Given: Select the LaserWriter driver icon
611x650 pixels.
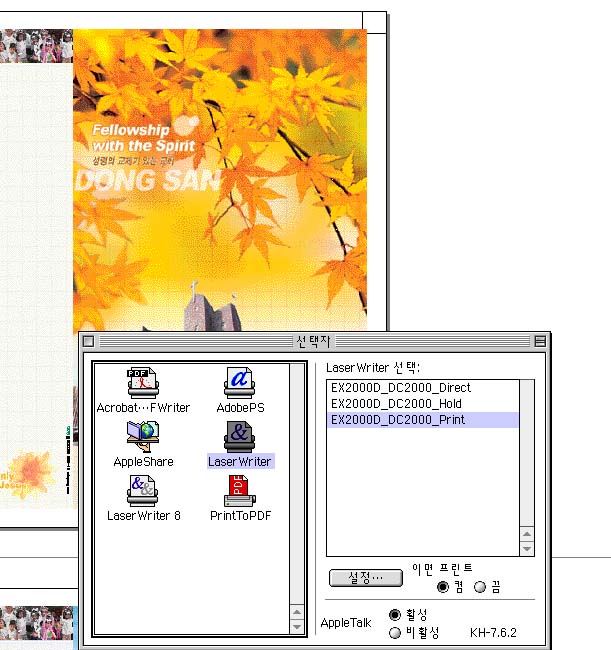Looking at the screenshot, I should click(x=240, y=438).
